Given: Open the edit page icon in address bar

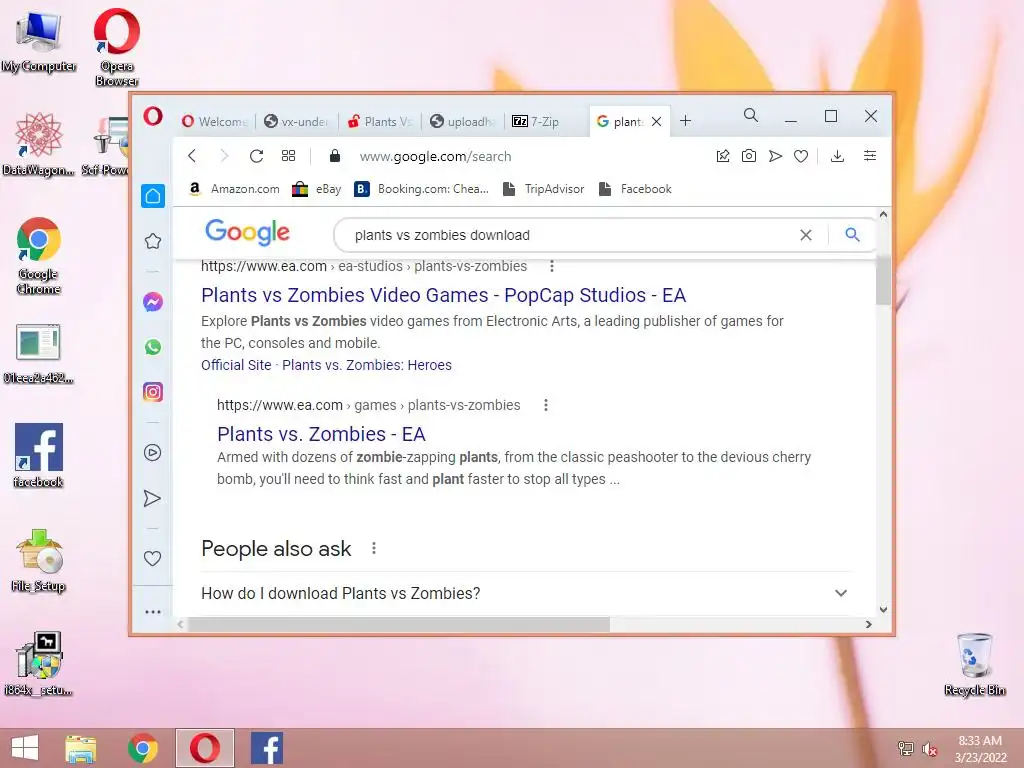Looking at the screenshot, I should pyautogui.click(x=723, y=156).
